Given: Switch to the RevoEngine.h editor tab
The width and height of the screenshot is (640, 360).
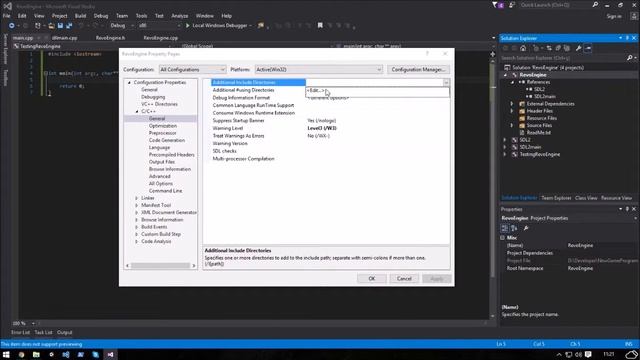Looking at the screenshot, I should pyautogui.click(x=110, y=38).
